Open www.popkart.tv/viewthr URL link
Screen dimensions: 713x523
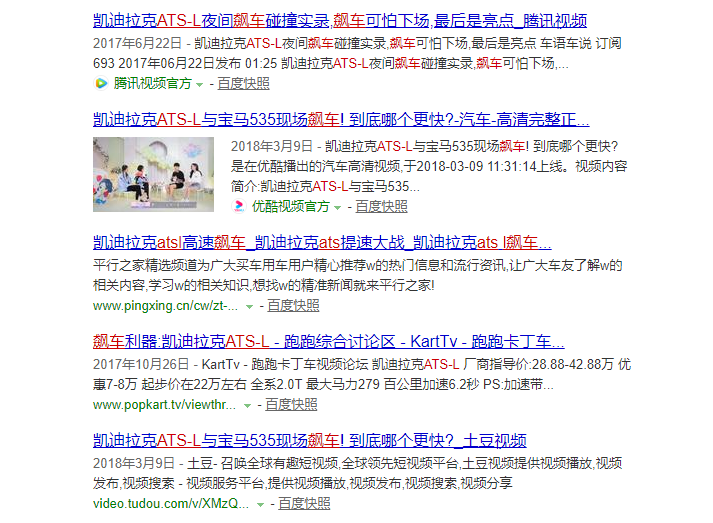pyautogui.click(x=164, y=405)
